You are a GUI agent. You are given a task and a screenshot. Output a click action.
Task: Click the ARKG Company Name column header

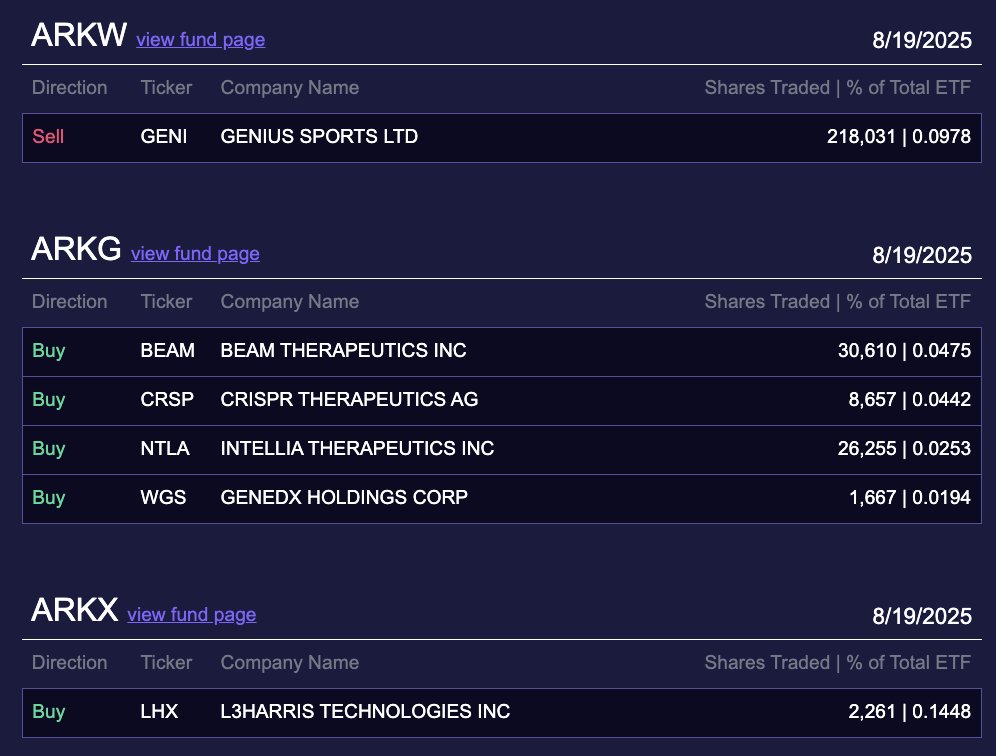290,302
